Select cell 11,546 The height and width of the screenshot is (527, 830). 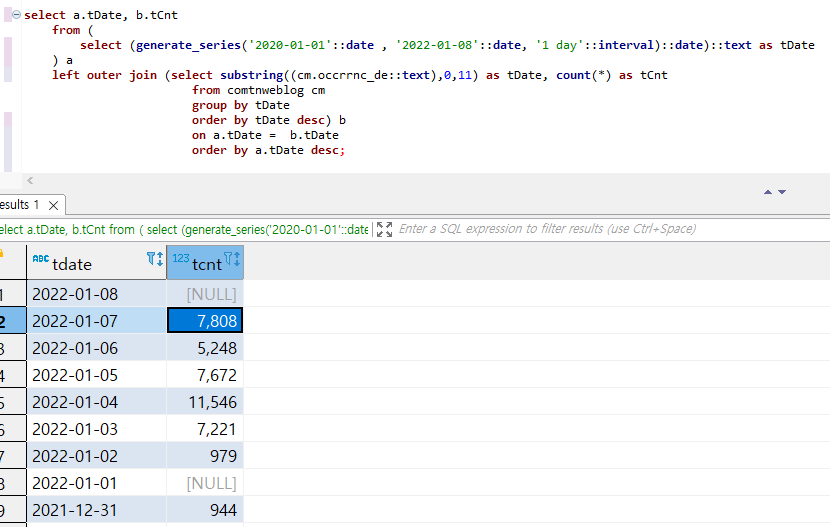pos(205,402)
